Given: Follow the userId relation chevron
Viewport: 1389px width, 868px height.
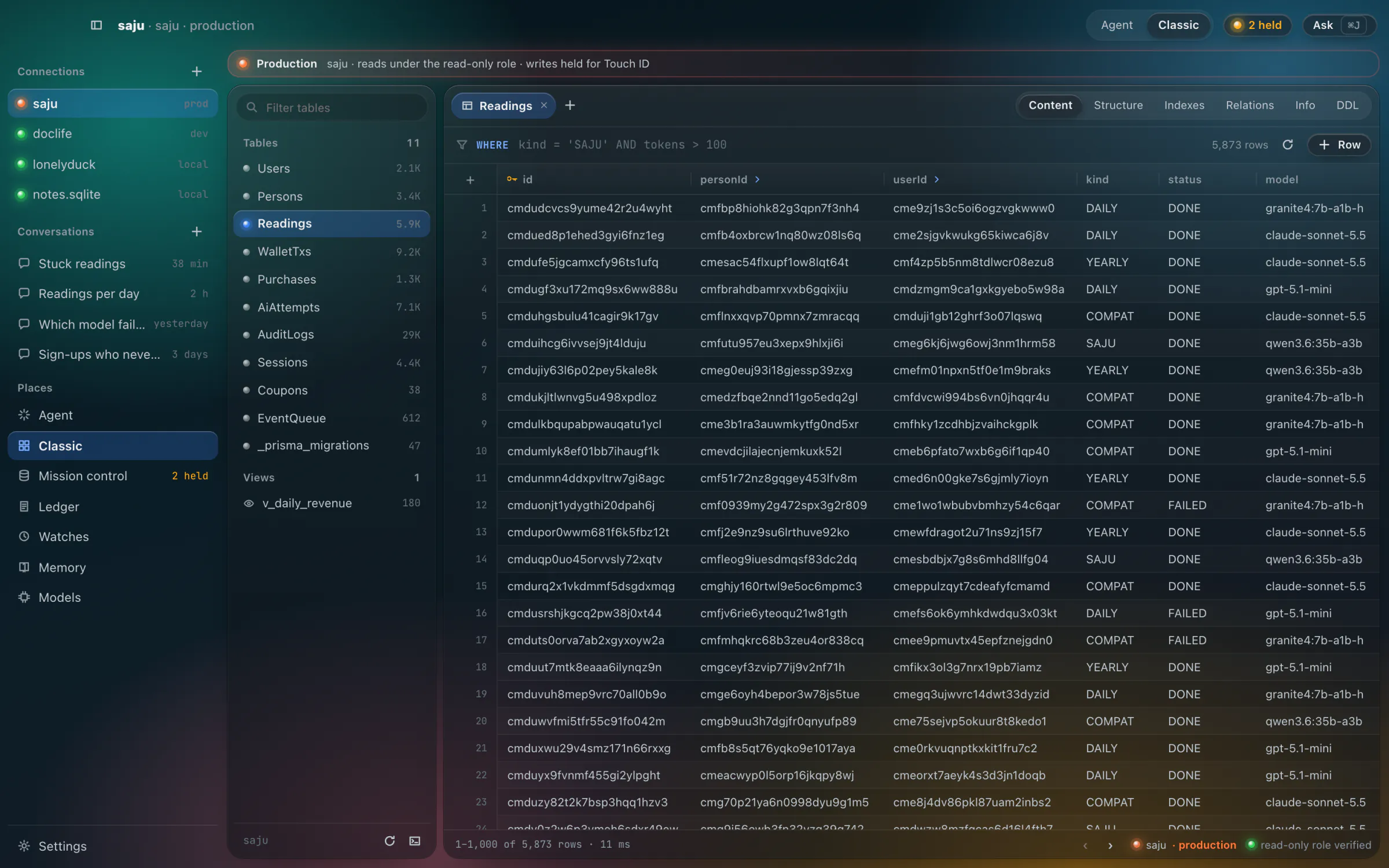Looking at the screenshot, I should [936, 180].
